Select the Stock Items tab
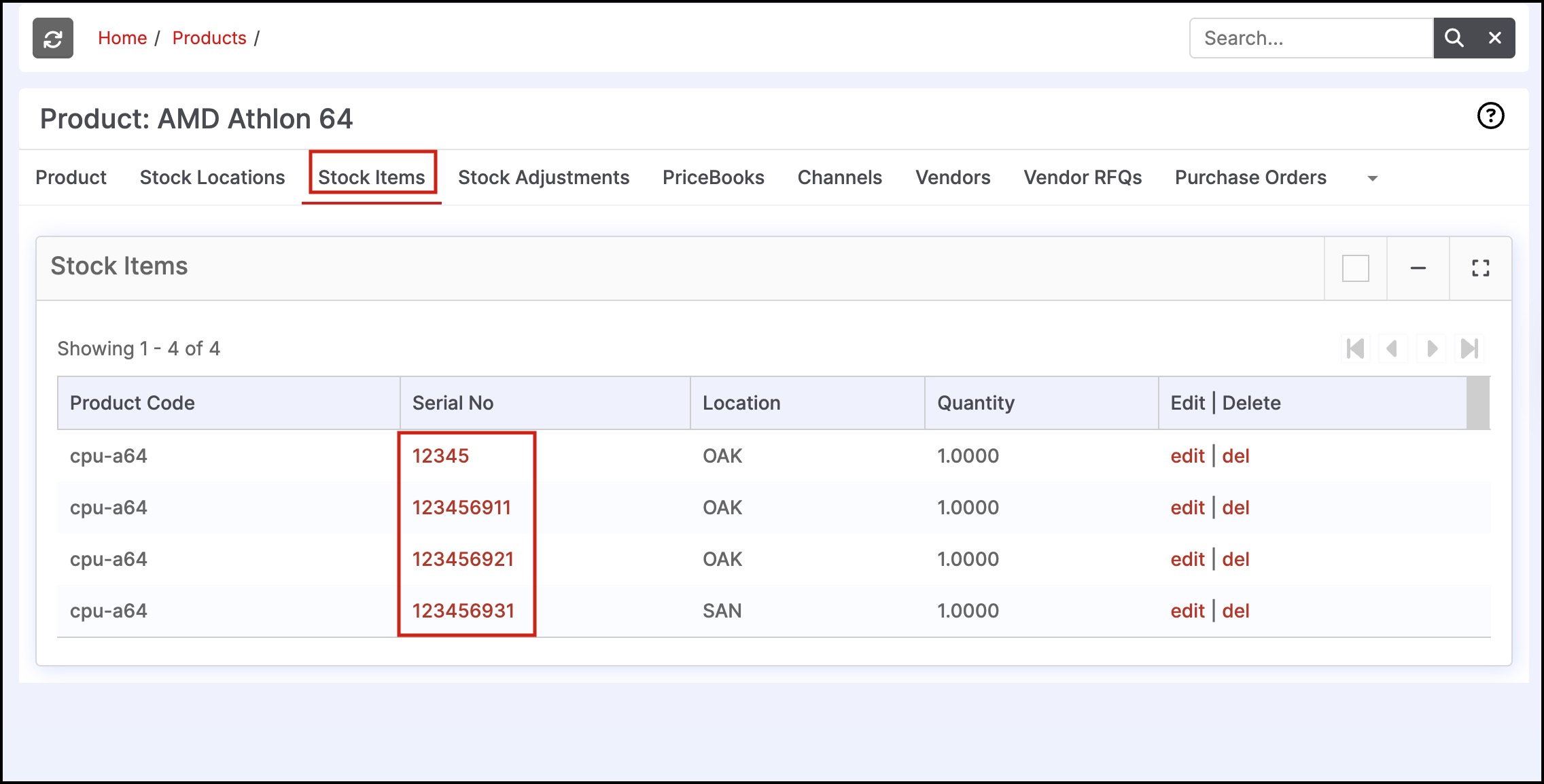 (x=372, y=177)
